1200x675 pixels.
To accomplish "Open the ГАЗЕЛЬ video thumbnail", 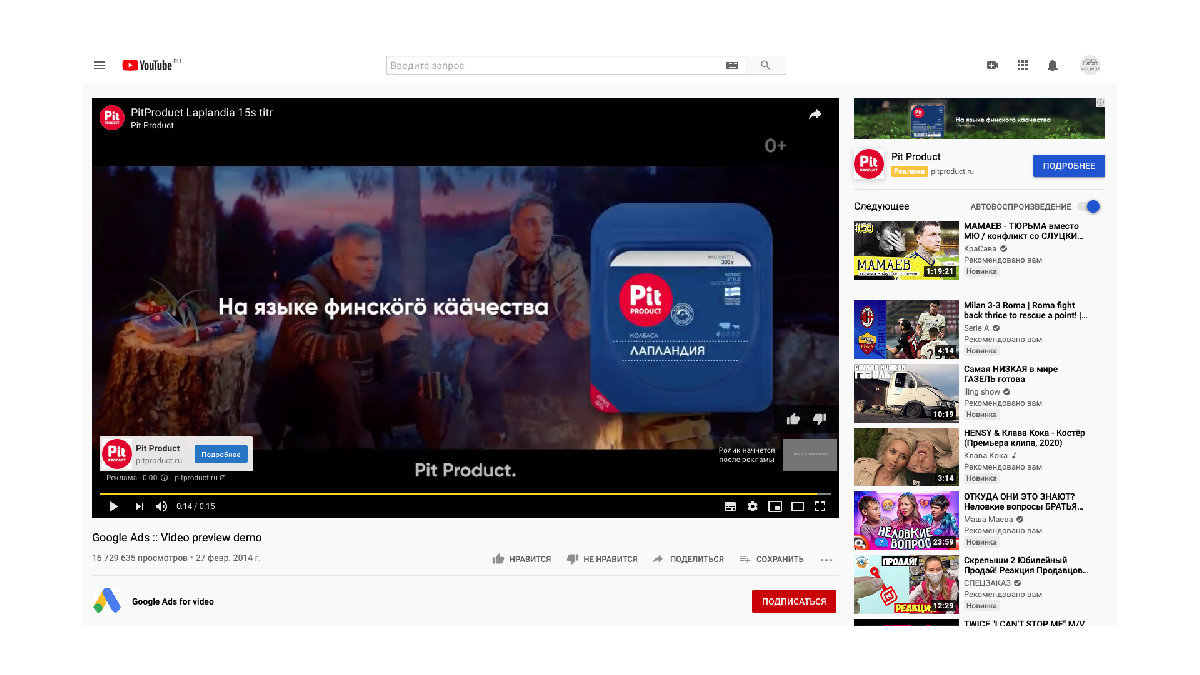I will coord(906,393).
